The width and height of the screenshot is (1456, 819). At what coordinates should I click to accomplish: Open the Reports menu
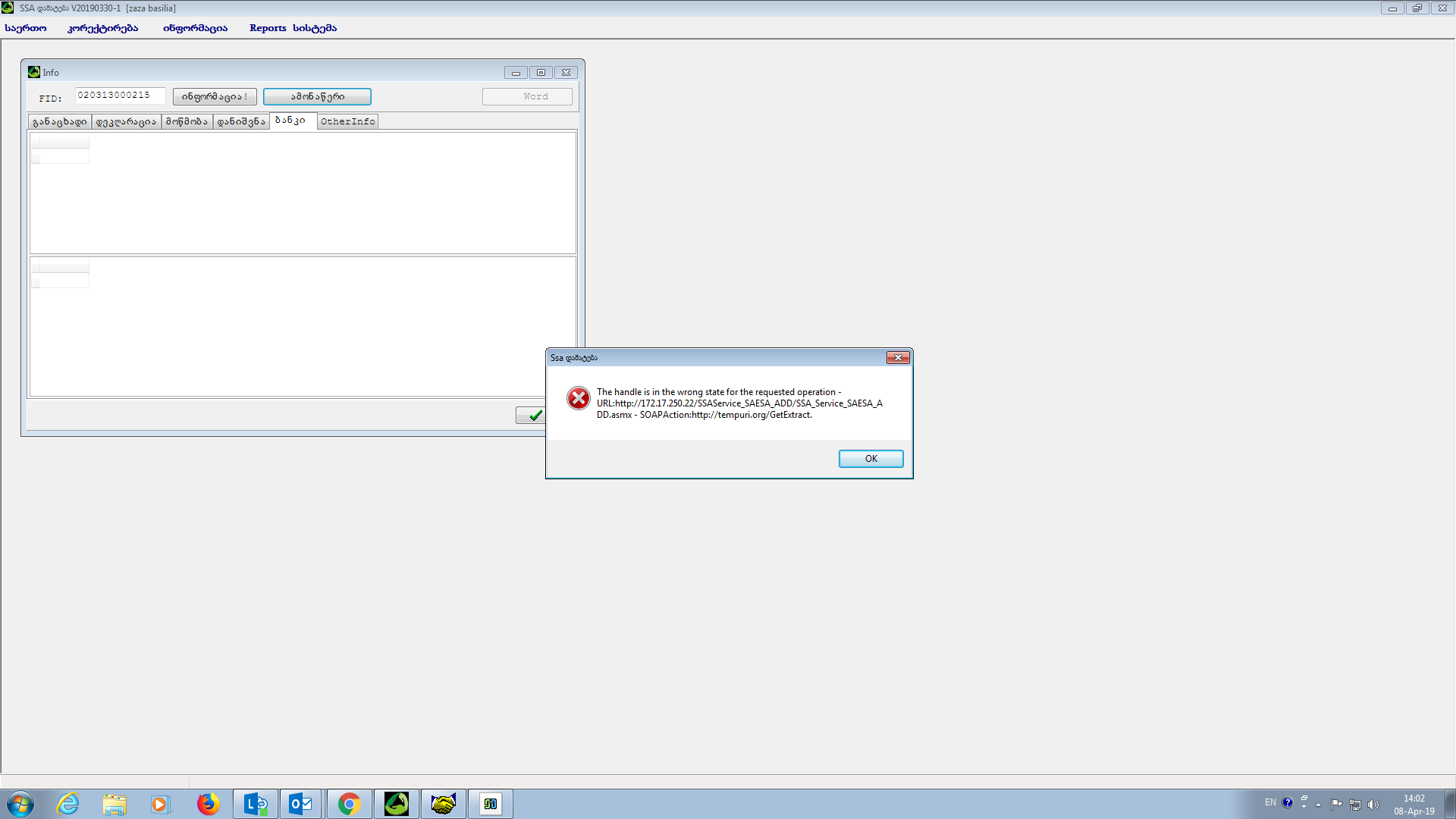[268, 28]
